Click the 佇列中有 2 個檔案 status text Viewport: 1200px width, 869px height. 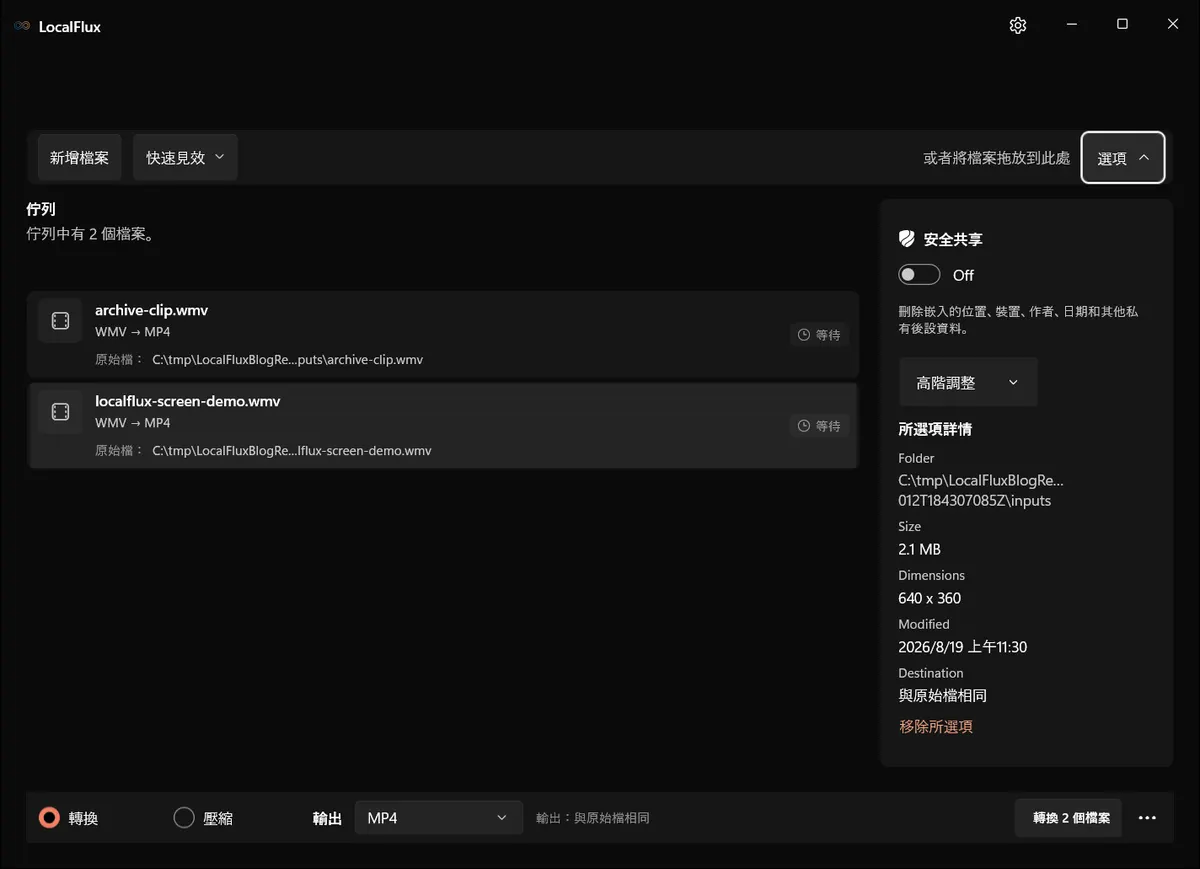(90, 234)
